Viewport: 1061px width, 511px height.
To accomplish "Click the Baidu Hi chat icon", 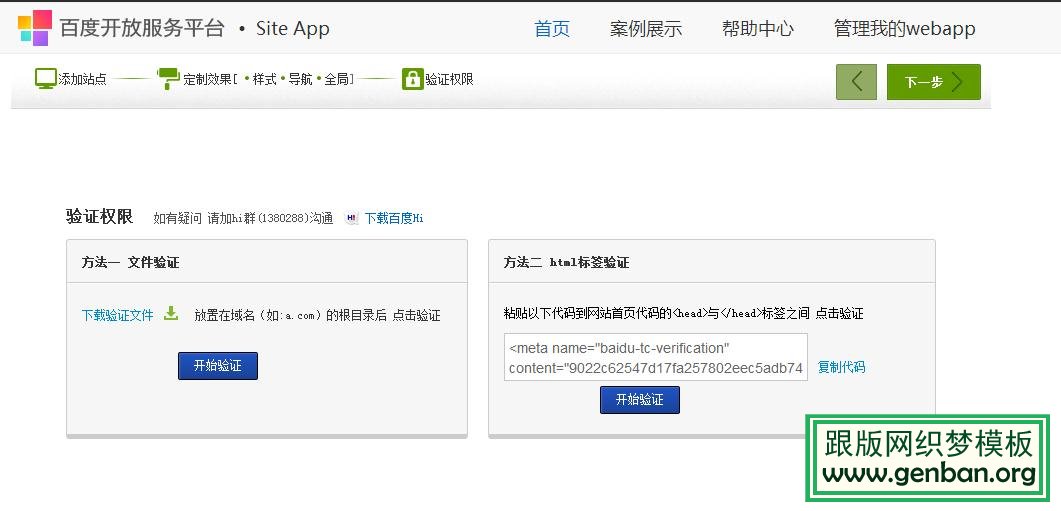I will (351, 218).
